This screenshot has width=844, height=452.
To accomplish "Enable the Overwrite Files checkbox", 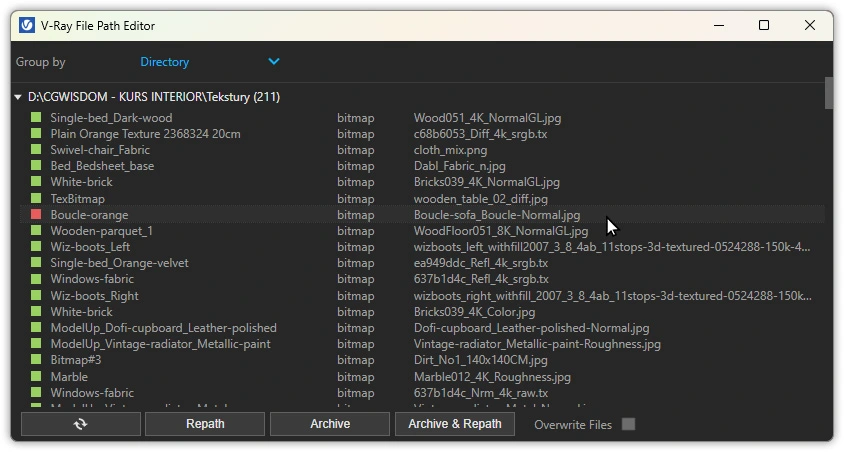I will pyautogui.click(x=628, y=424).
